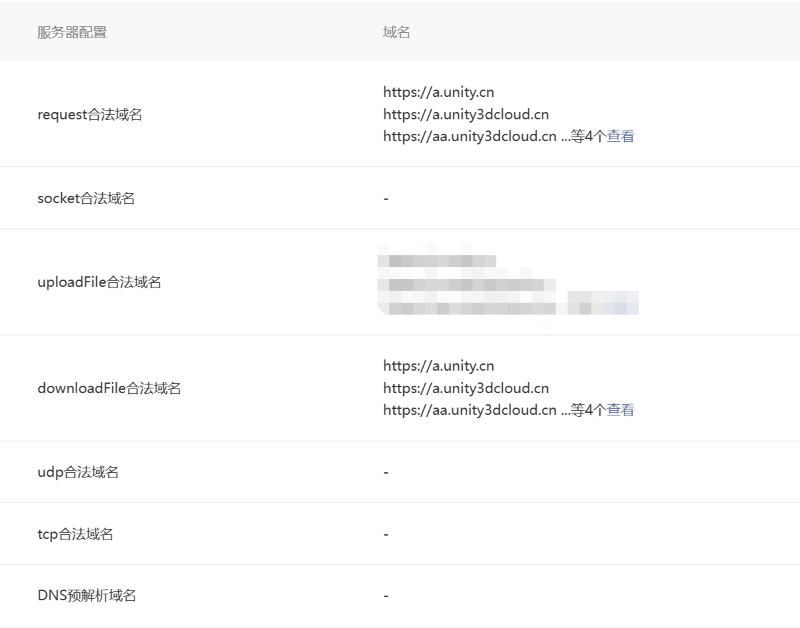The width and height of the screenshot is (800, 628).
Task: Click https://a.unity3dcloud.cn in the downloadFile row
Action: point(465,388)
